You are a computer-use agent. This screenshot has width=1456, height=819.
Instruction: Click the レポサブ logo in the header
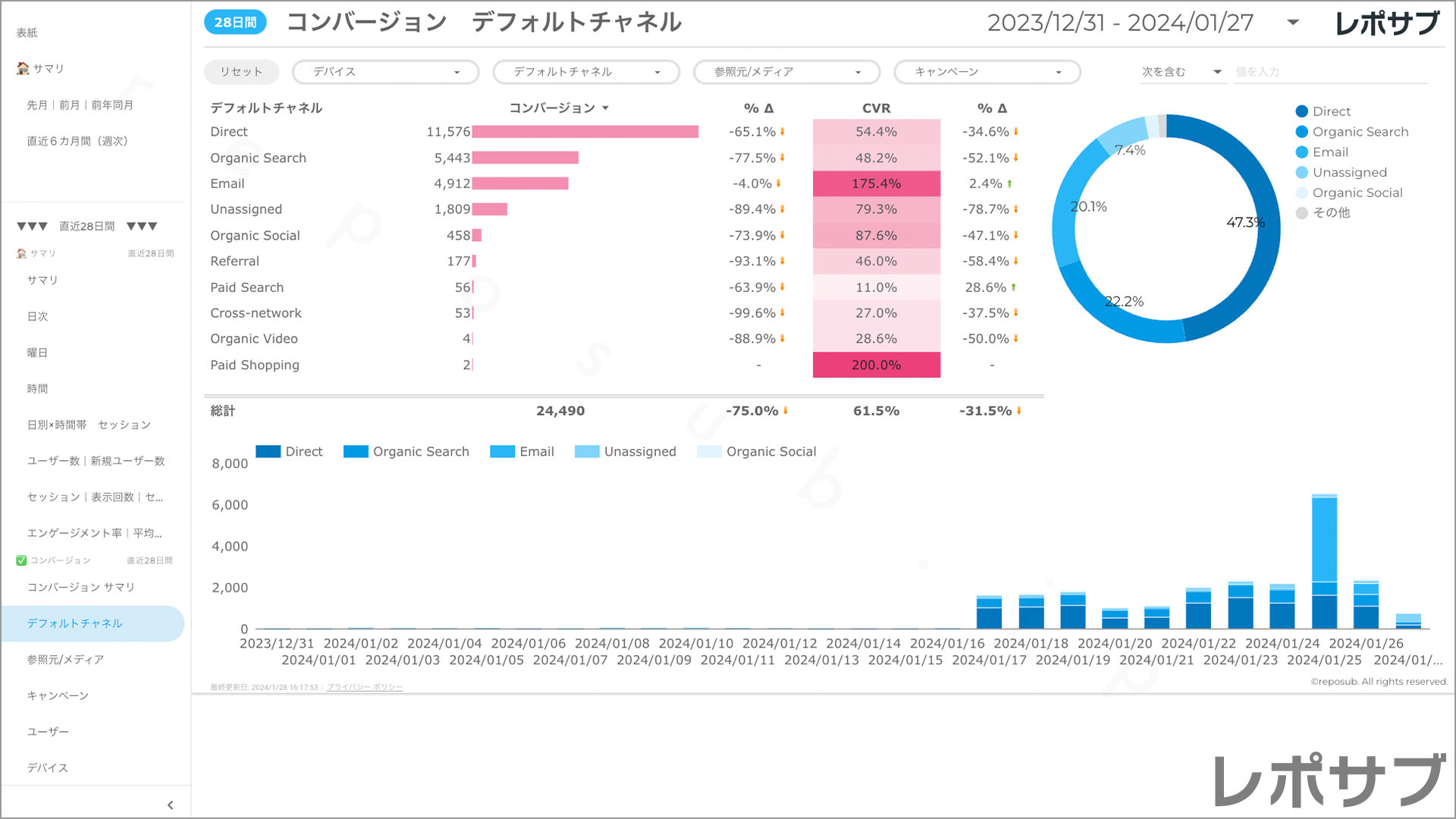tap(1387, 24)
